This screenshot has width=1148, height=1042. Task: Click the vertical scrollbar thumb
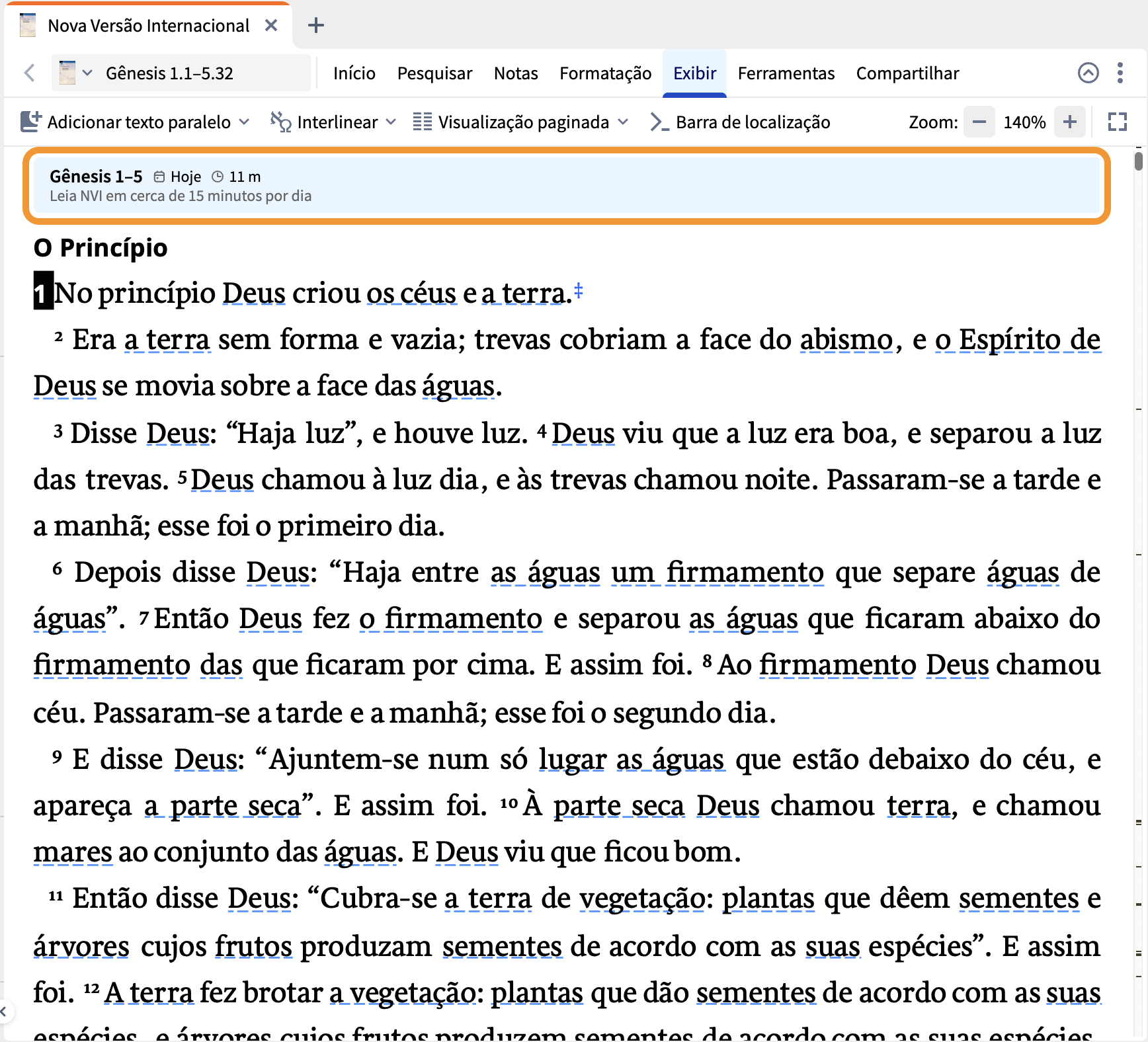[1138, 161]
